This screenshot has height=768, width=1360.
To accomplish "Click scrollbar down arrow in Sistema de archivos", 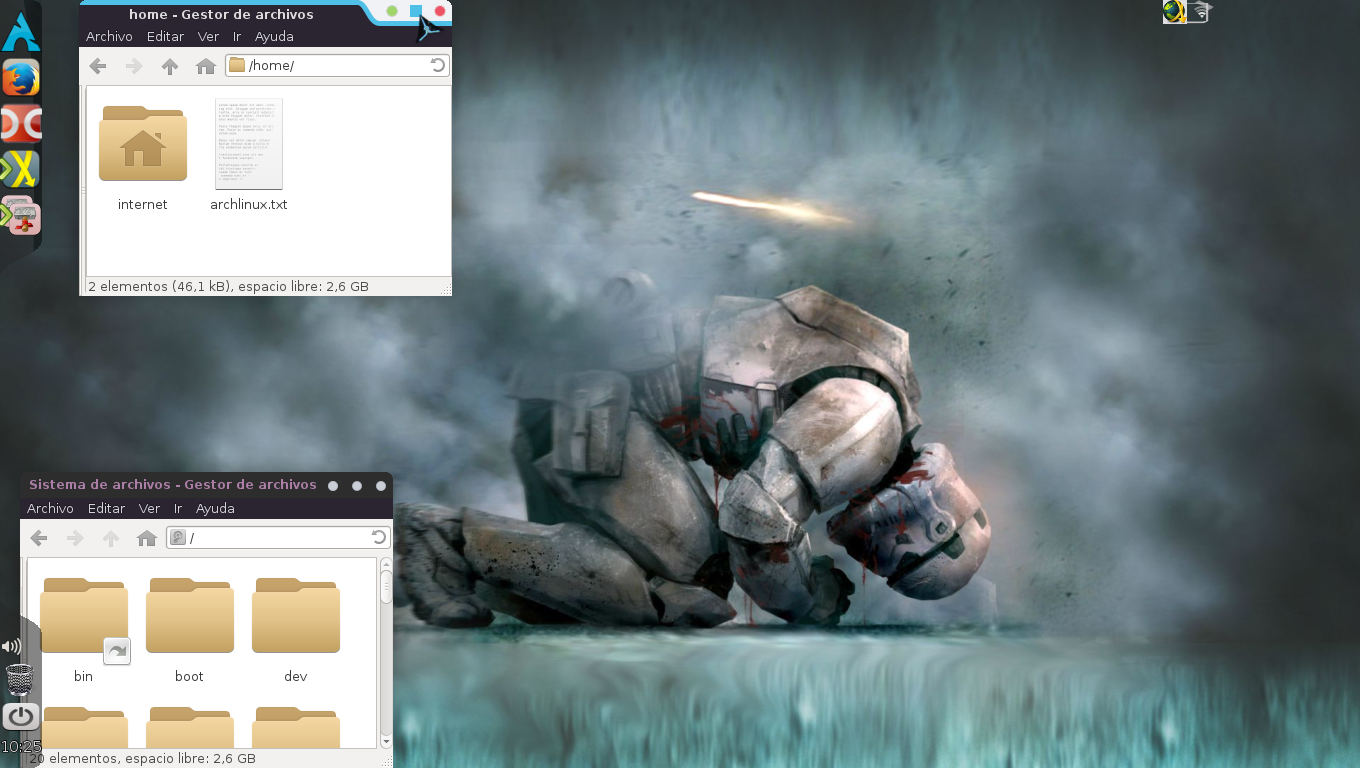I will (386, 741).
